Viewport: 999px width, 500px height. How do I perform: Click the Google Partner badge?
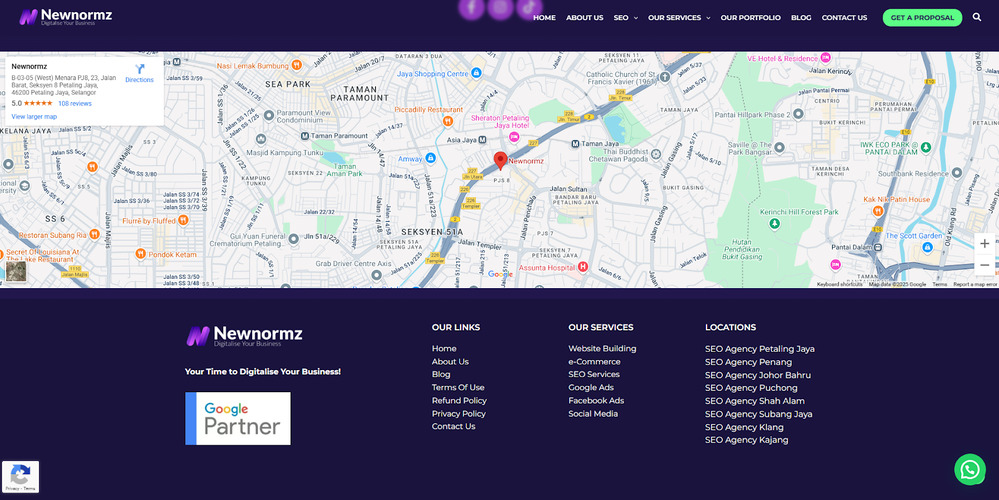pyautogui.click(x=238, y=418)
